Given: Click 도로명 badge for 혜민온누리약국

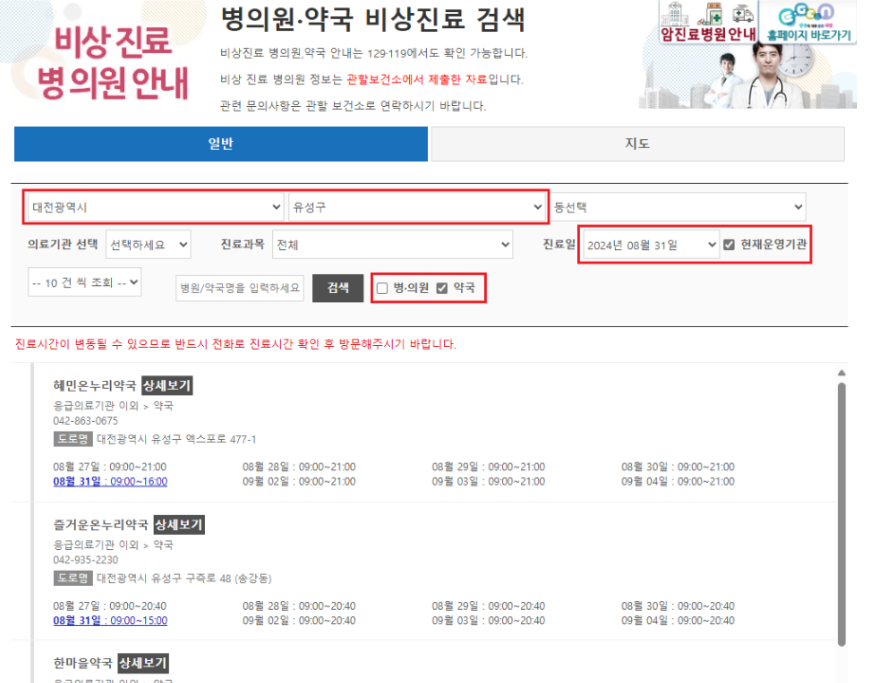Looking at the screenshot, I should pos(73,439).
